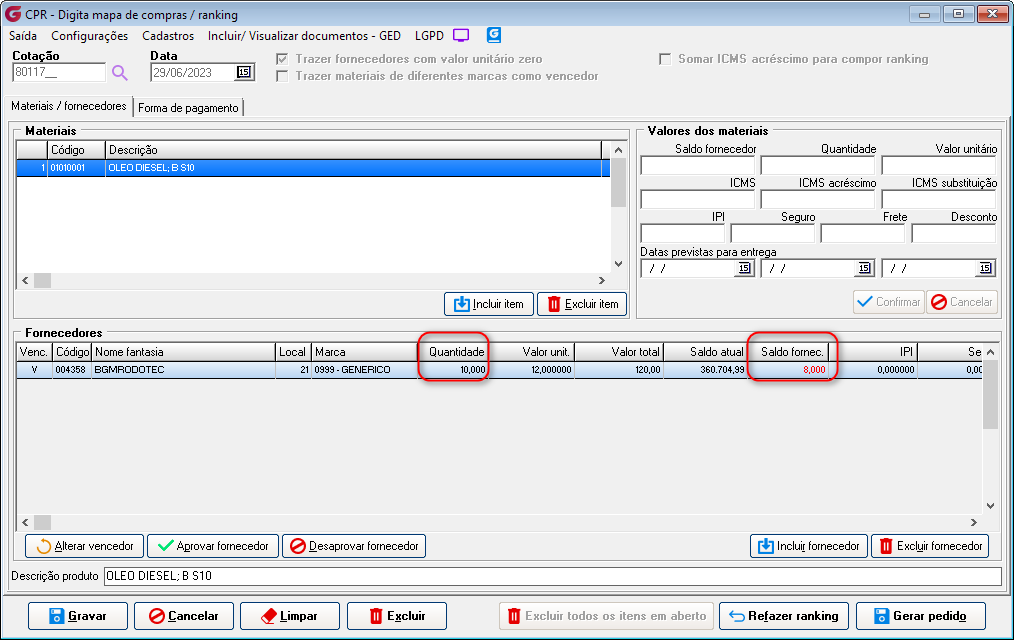
Task: Click Cancelar button in Valores dos materiais
Action: [962, 302]
